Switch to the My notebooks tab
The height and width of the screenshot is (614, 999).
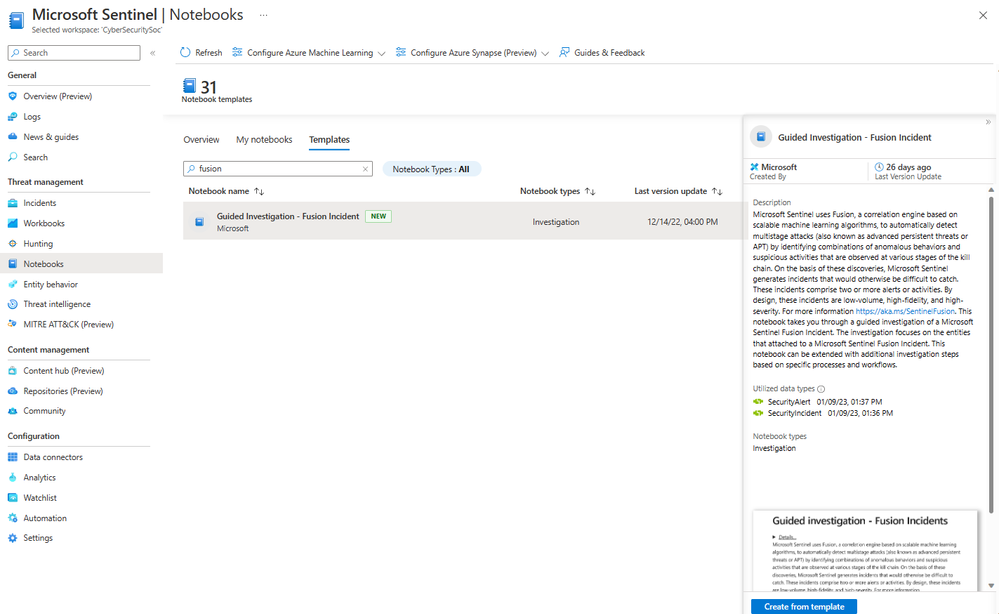click(264, 139)
